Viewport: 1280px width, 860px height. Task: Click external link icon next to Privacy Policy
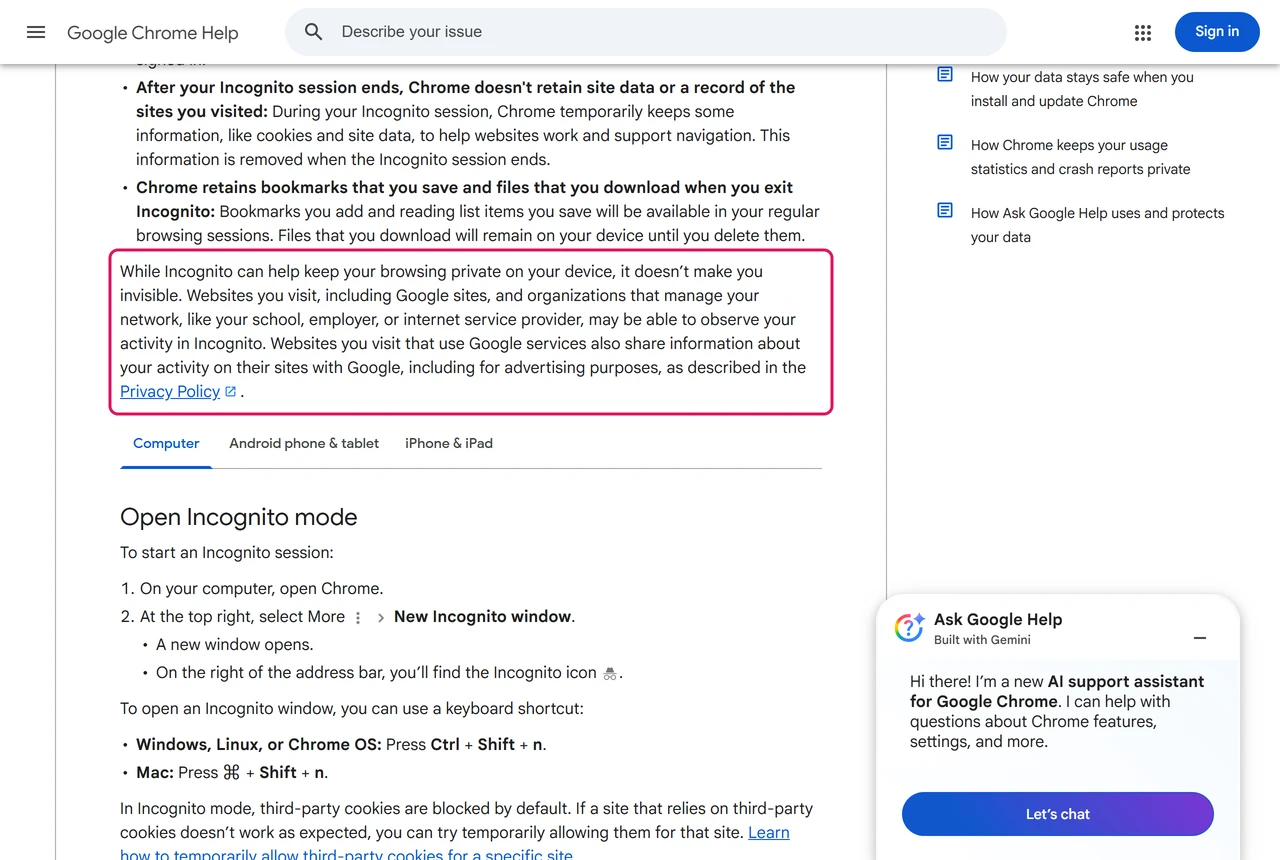pyautogui.click(x=231, y=392)
